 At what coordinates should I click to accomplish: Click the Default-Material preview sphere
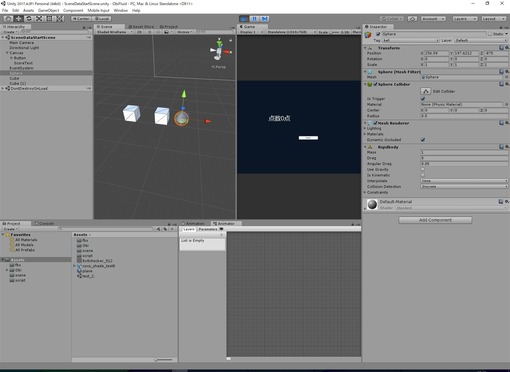372,204
